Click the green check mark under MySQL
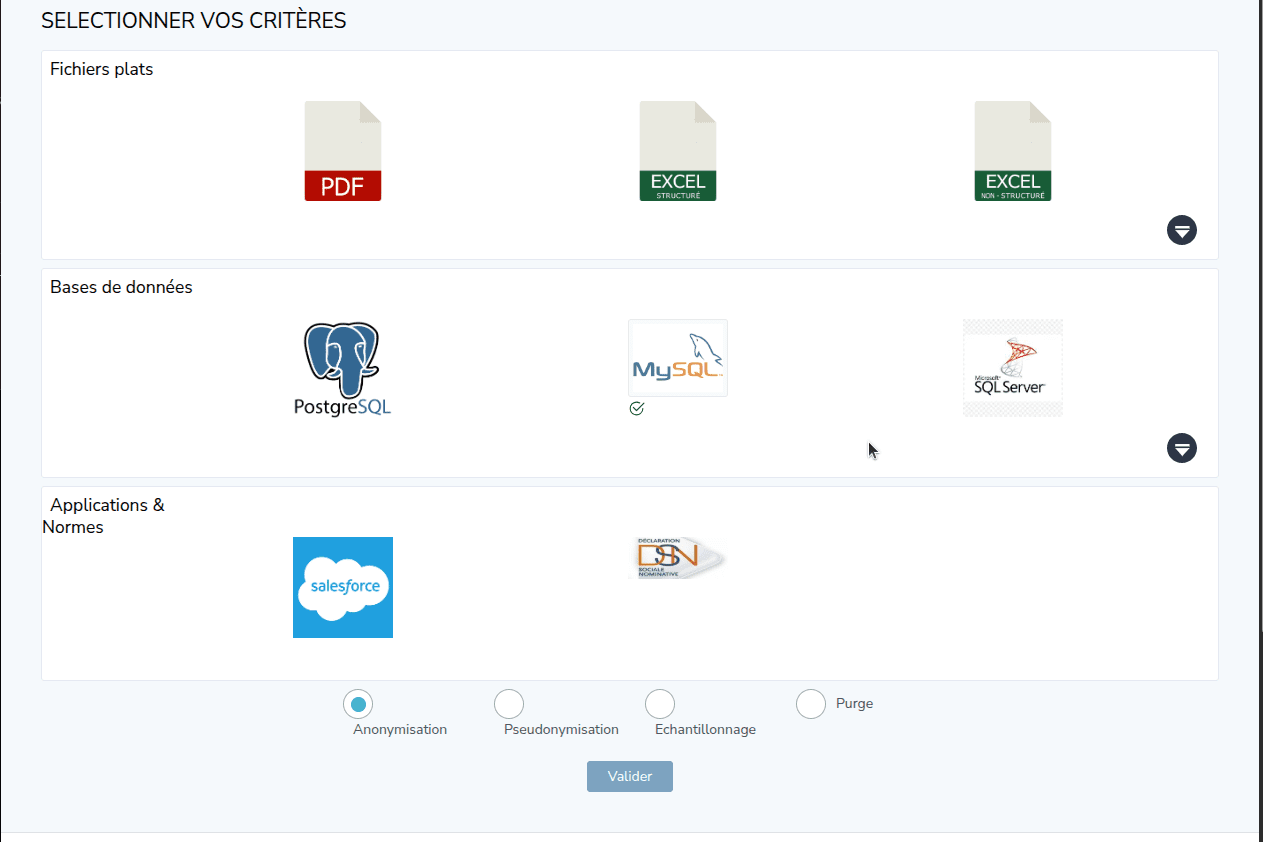Screen dimensions: 1263x842 637,409
